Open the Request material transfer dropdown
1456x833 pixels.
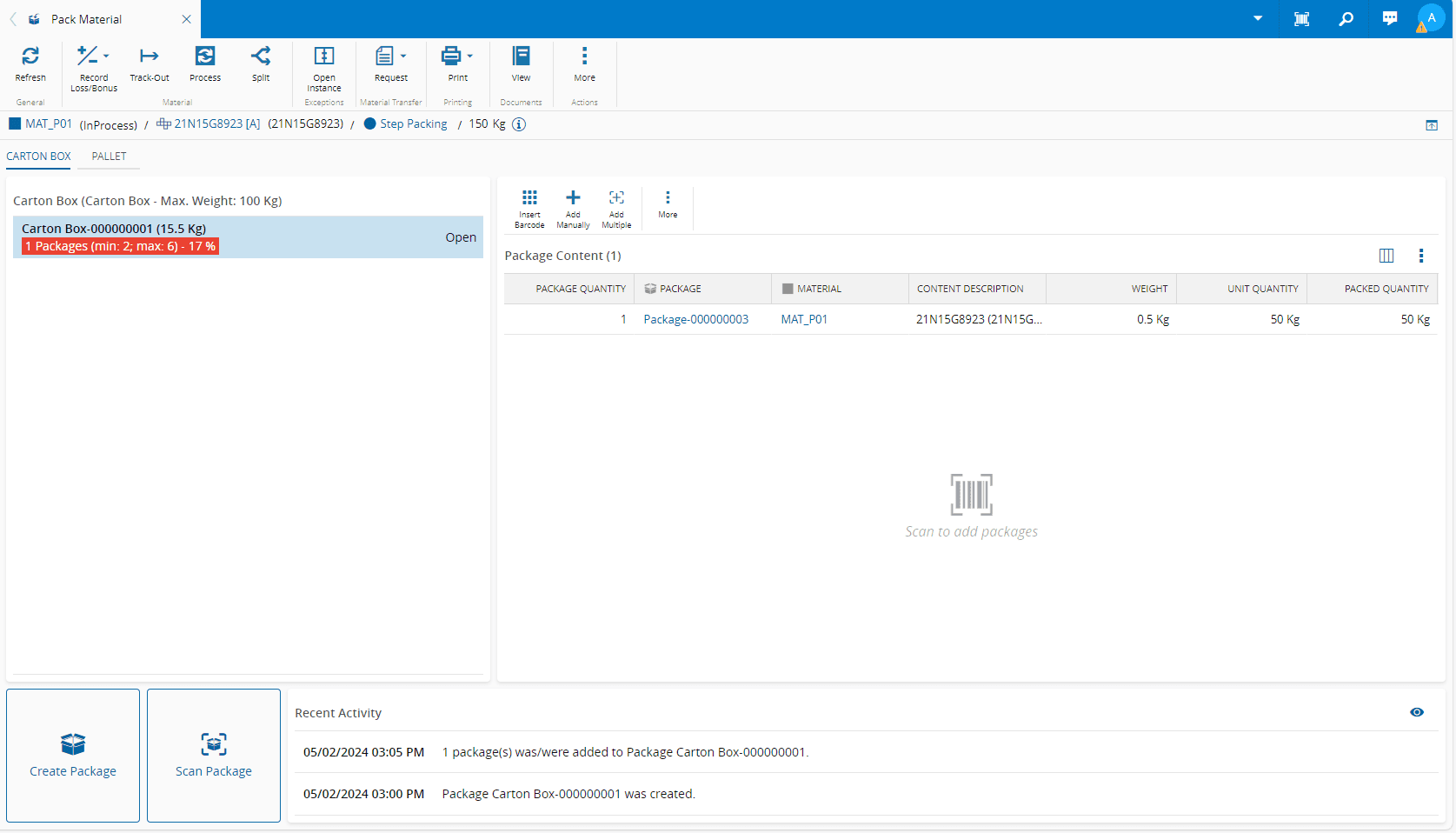tap(403, 56)
